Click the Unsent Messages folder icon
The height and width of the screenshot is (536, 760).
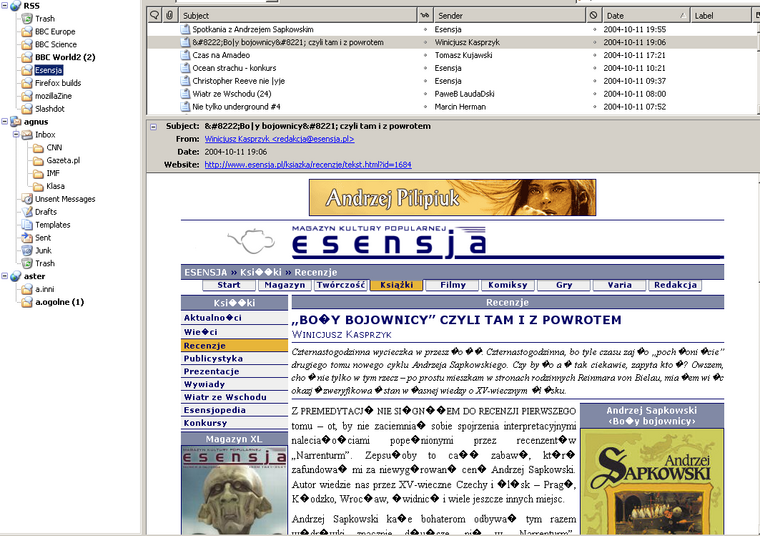27,199
